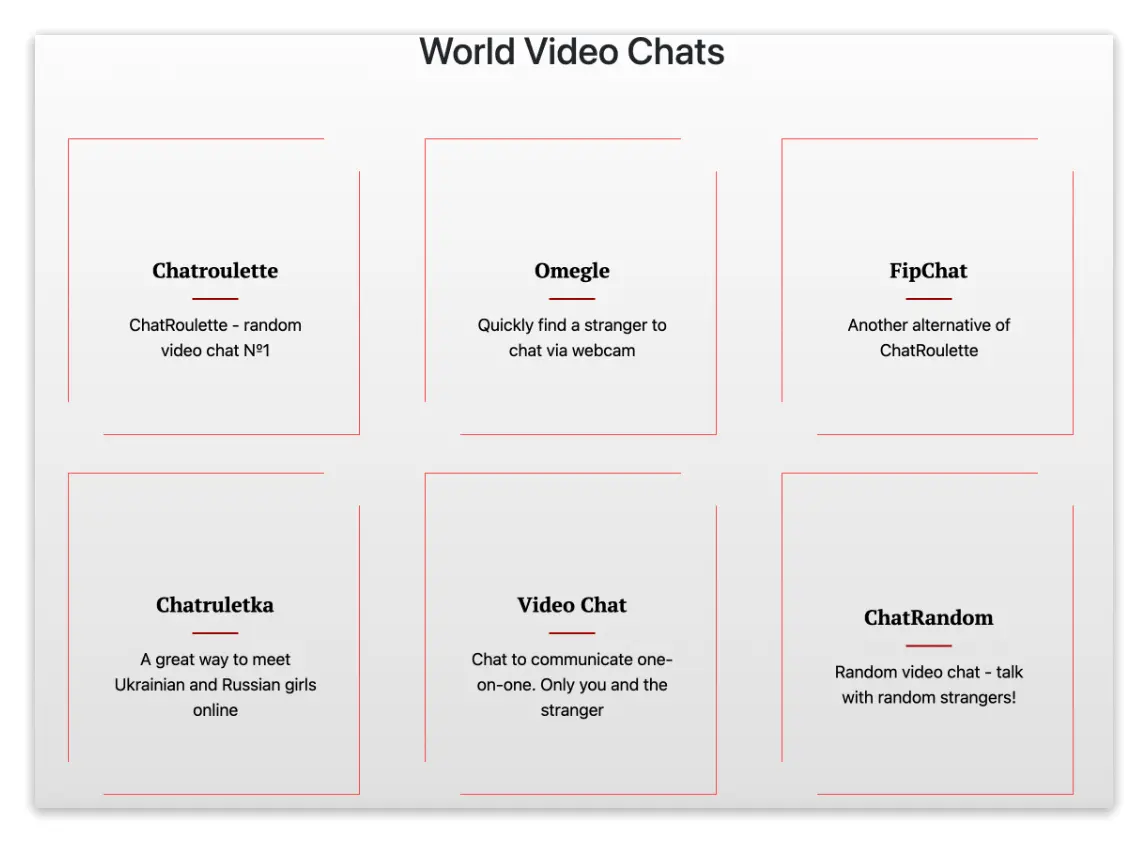This screenshot has height=843, width=1148.
Task: Select the Chatroulette card
Action: (215, 285)
